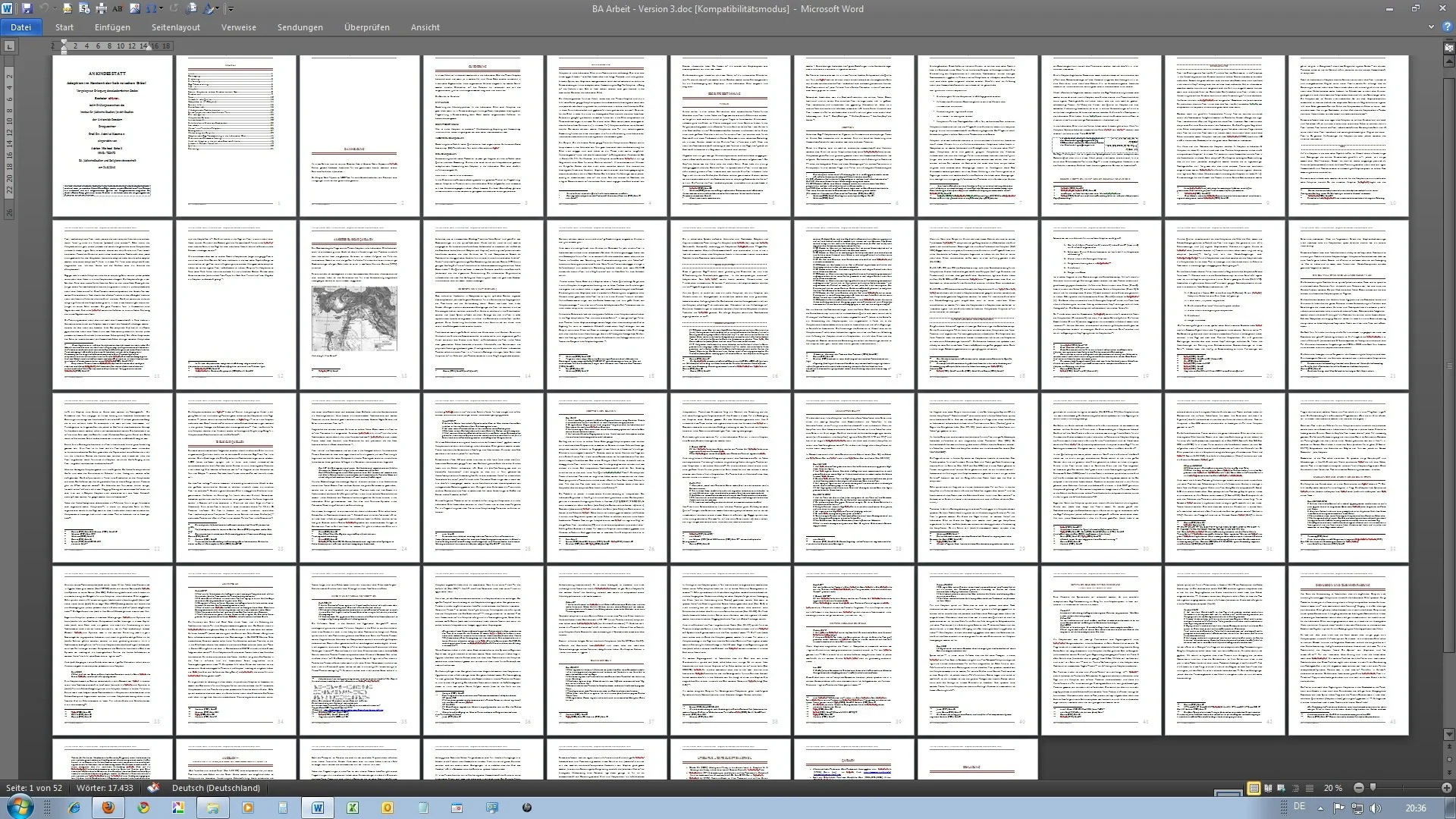Click the insert picture icon in toolbar
Screen dimensions: 1456x819
coord(135,8)
